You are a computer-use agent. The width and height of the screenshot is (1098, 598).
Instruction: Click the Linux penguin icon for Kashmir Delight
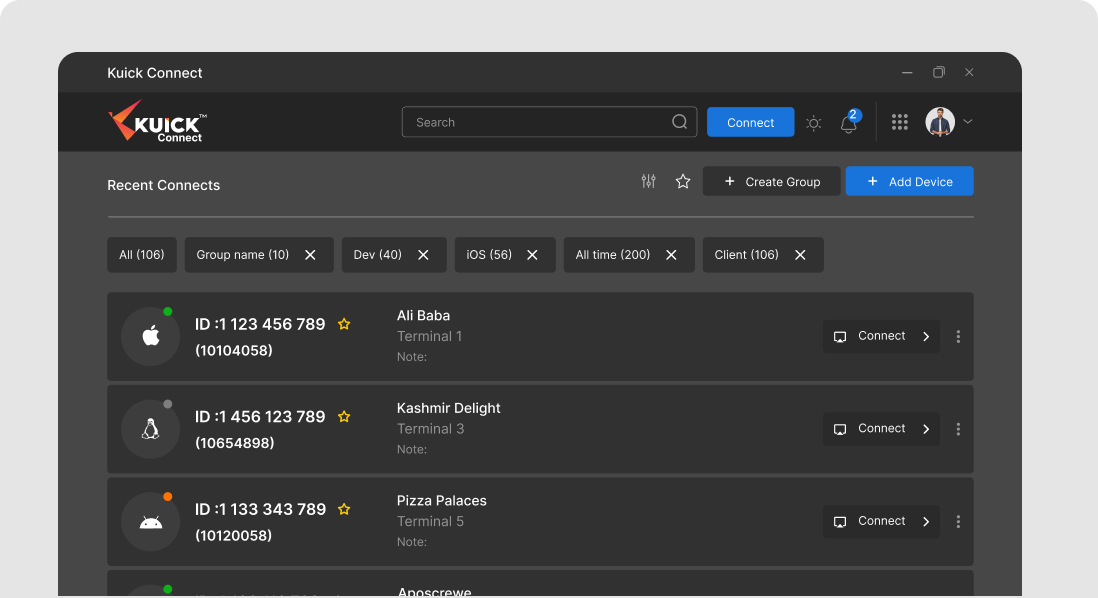click(x=151, y=429)
